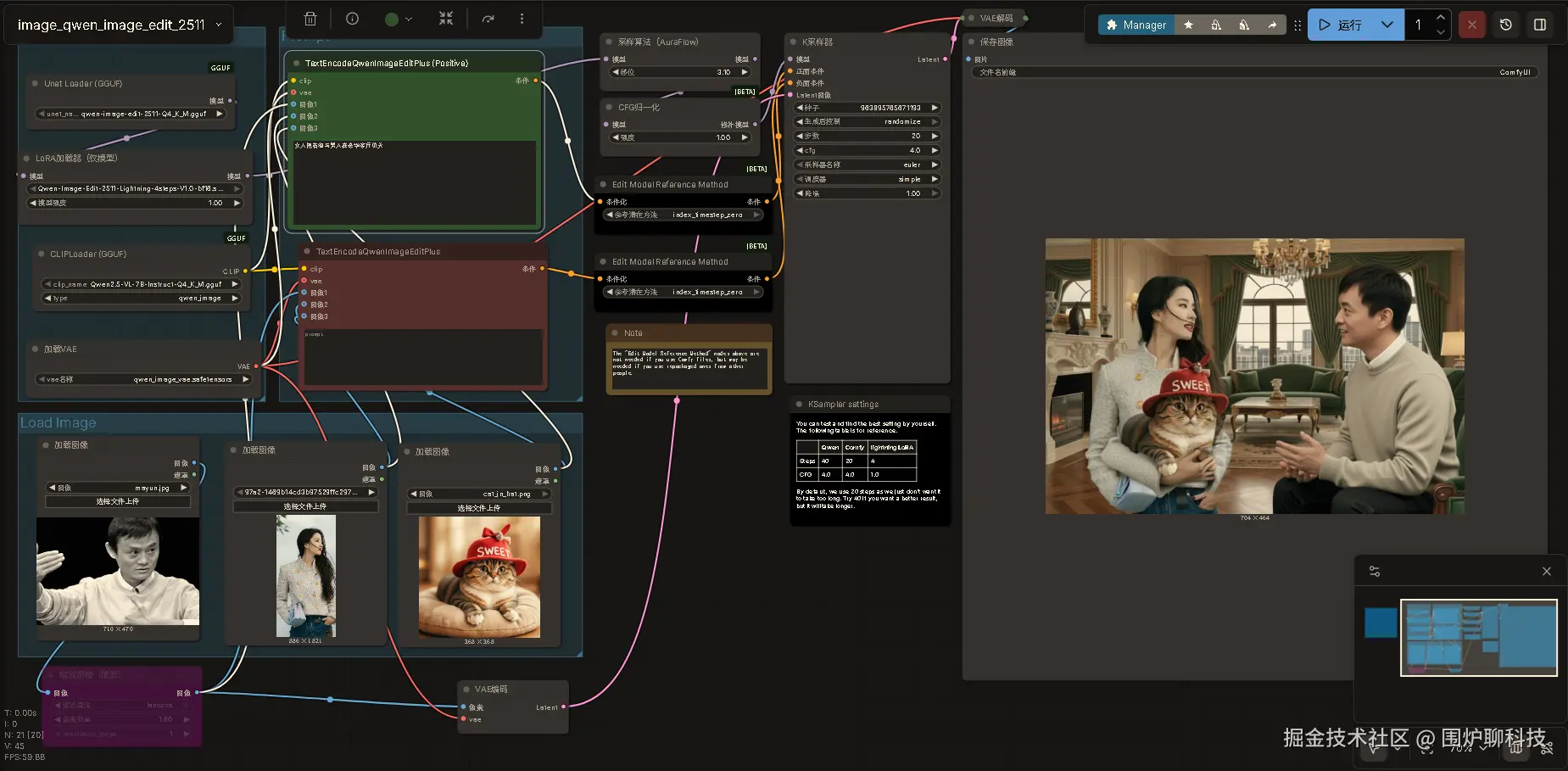Click the right arrow on CFG归一化 强度 value

745,137
